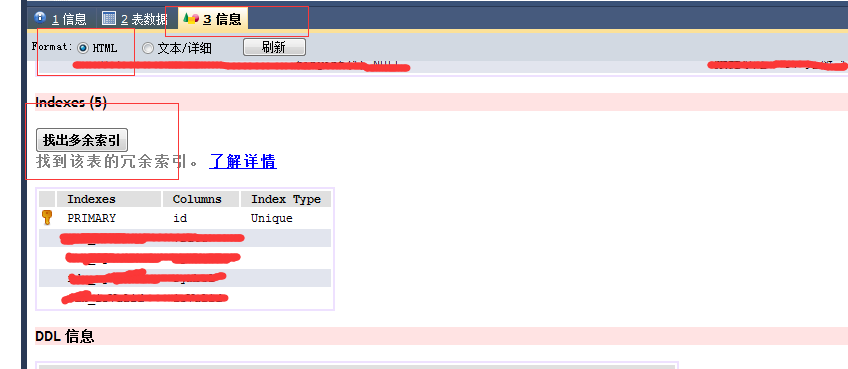
Task: Choose the 文本/详细 format option
Action: point(148,48)
